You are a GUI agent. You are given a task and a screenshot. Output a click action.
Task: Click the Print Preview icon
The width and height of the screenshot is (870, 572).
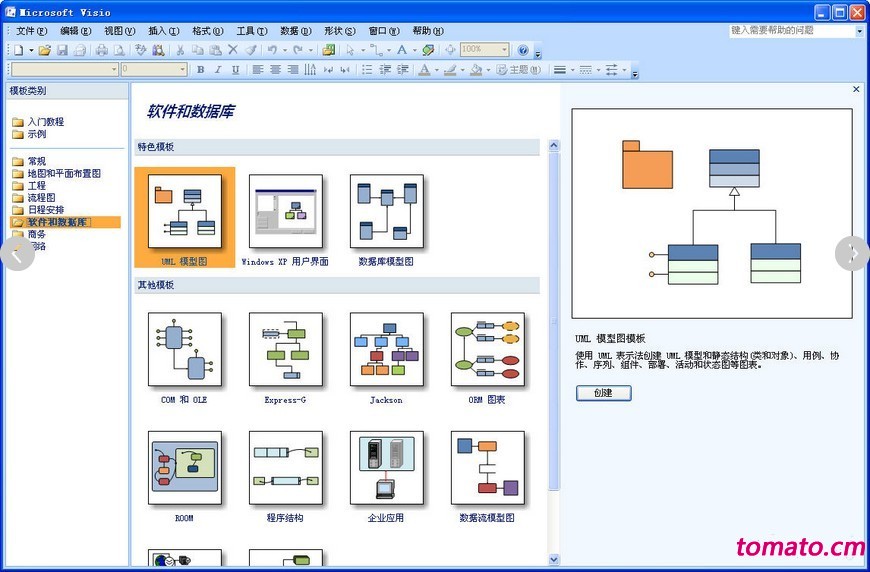tap(119, 50)
